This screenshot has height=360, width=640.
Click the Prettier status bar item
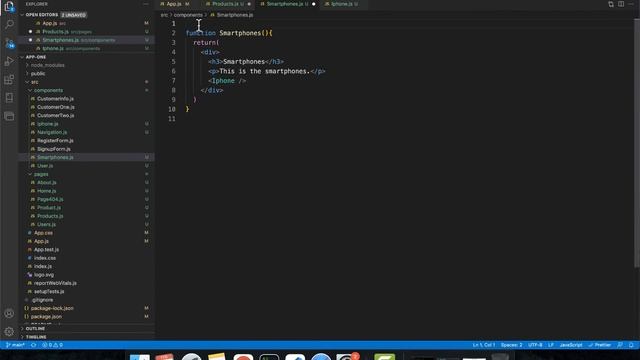(600, 345)
